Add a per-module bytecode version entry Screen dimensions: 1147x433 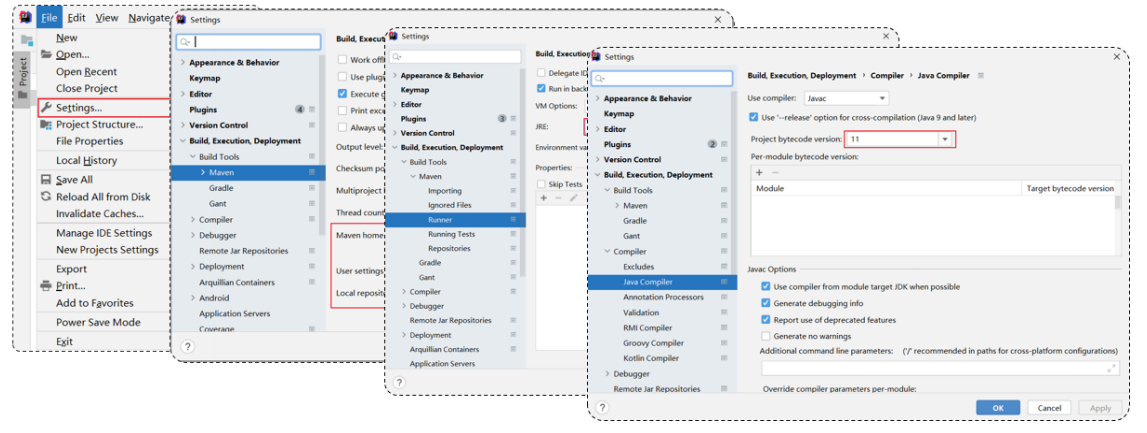pos(759,173)
